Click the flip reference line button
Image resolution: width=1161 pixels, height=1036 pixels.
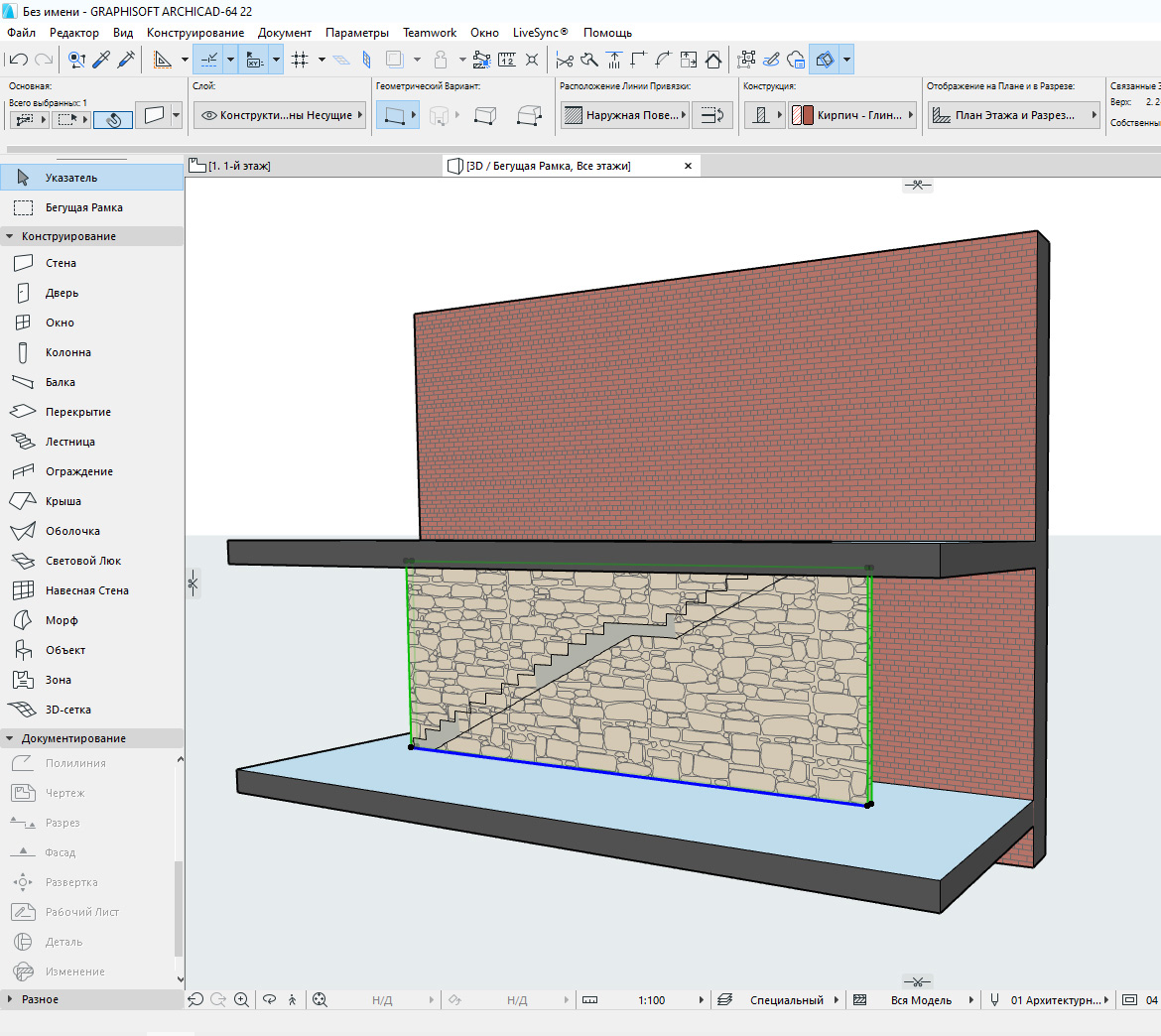(710, 115)
